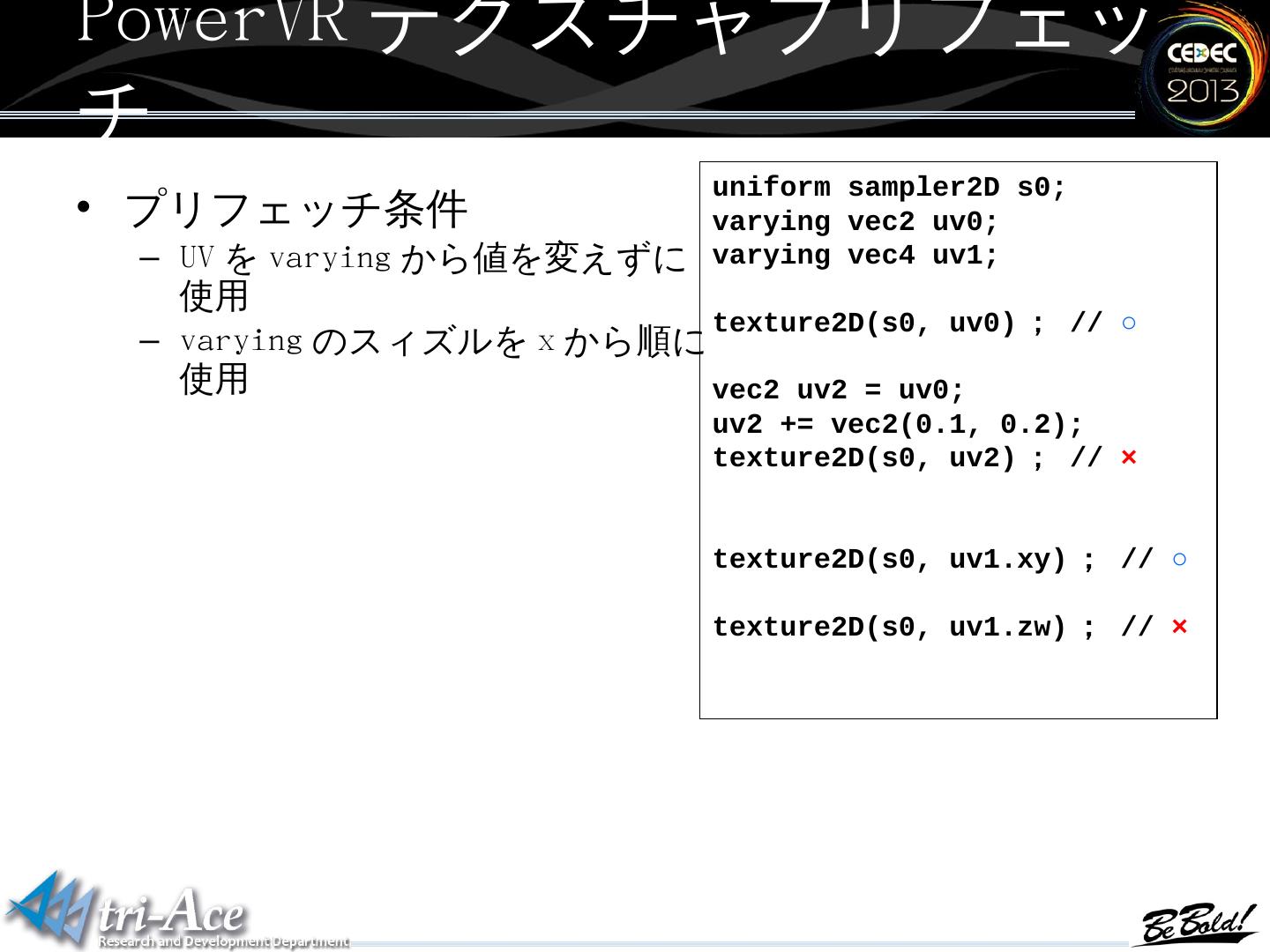Click code line 'vec2 uv2 = uv0;'

tap(839, 390)
